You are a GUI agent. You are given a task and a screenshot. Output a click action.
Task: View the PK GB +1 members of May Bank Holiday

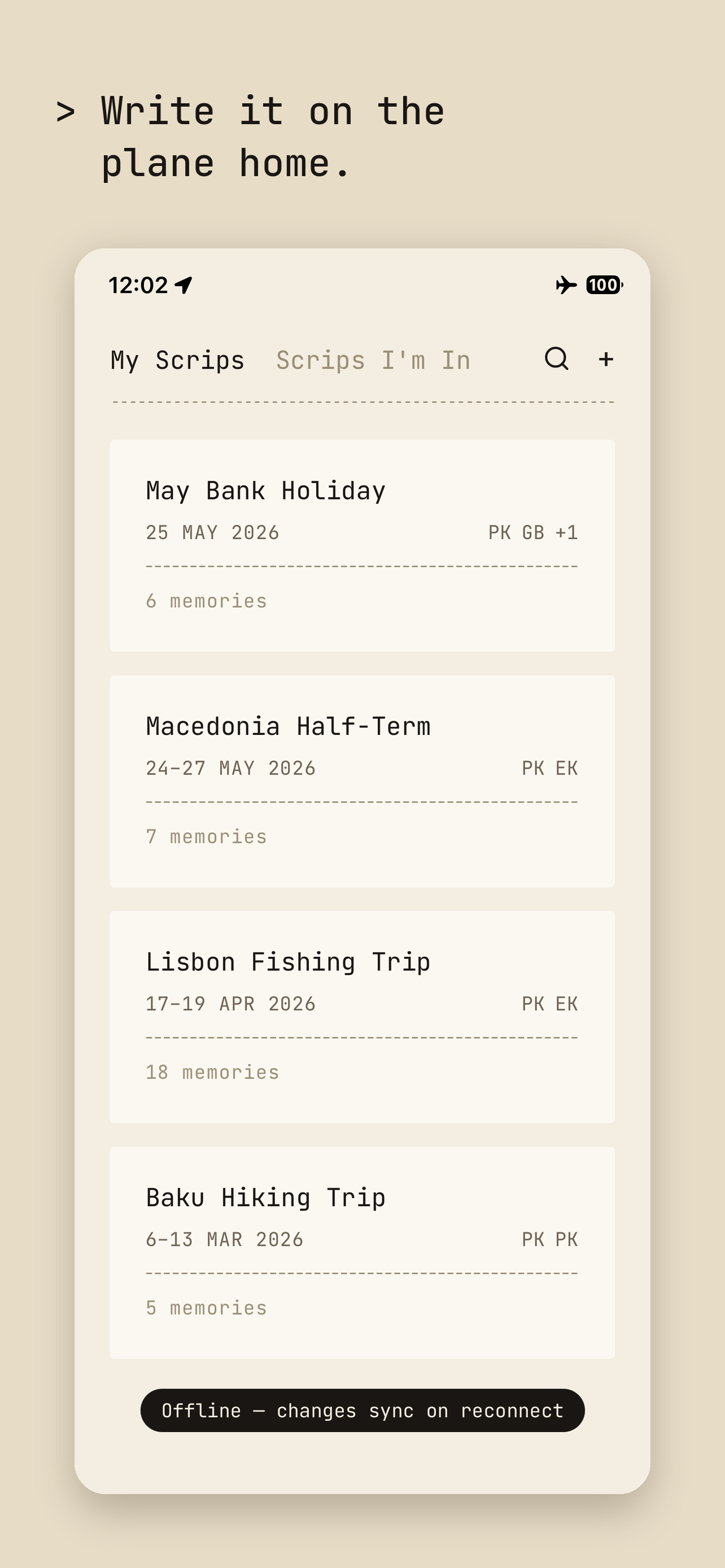click(533, 533)
